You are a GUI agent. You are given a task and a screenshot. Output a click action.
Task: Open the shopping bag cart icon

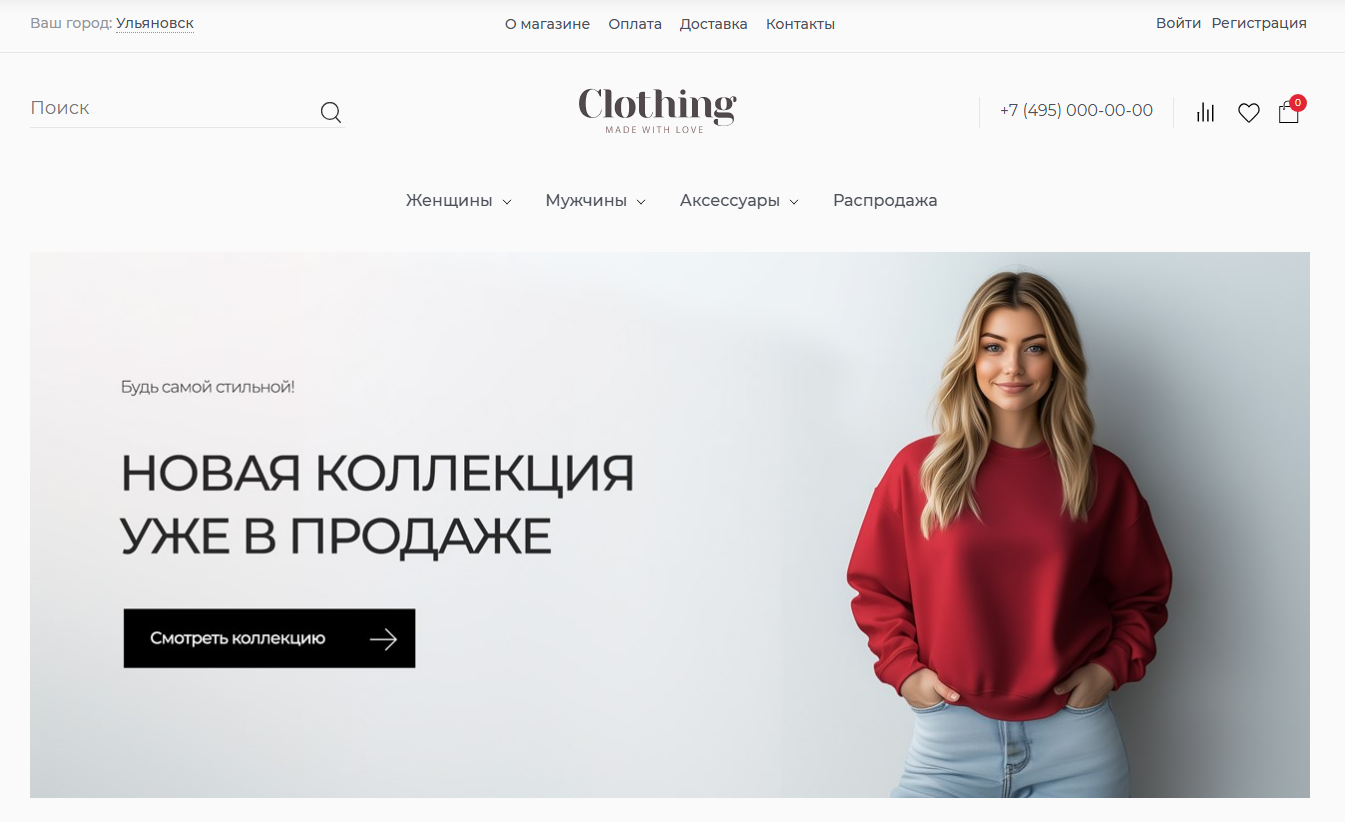[1288, 113]
